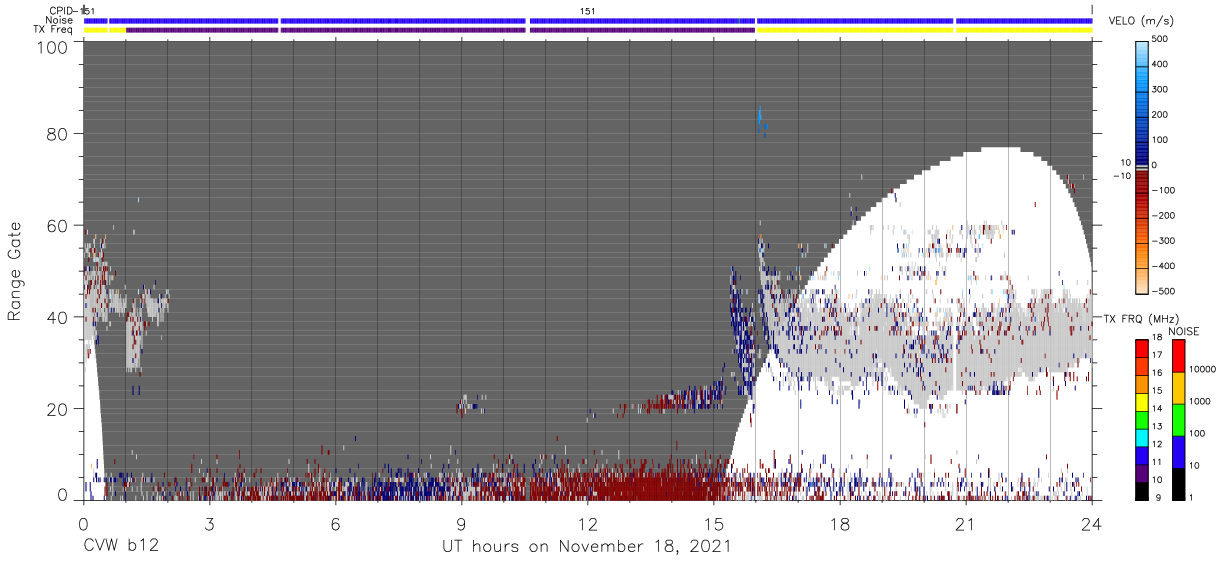
Task: Click the orange 1000–10000 NOISE legend swatch
Action: point(1179,387)
